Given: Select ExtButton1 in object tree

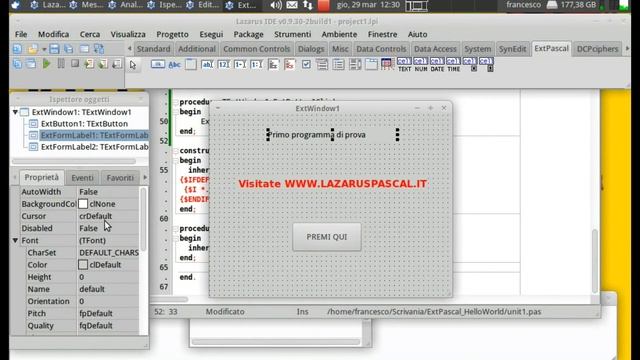Looking at the screenshot, I should point(84,124).
